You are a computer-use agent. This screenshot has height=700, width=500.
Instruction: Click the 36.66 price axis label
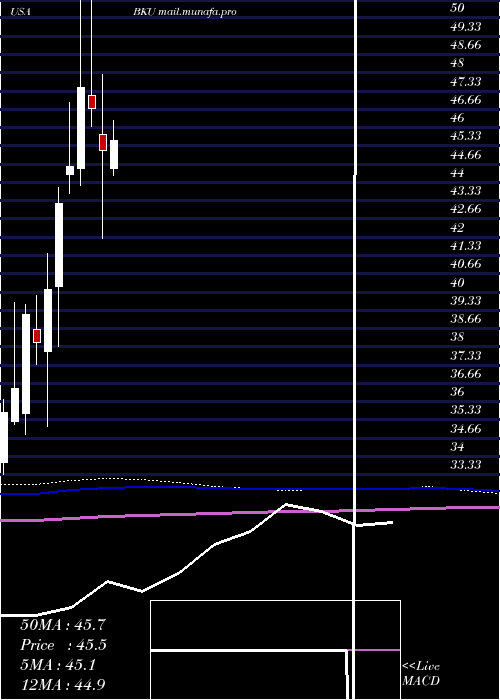point(466,373)
